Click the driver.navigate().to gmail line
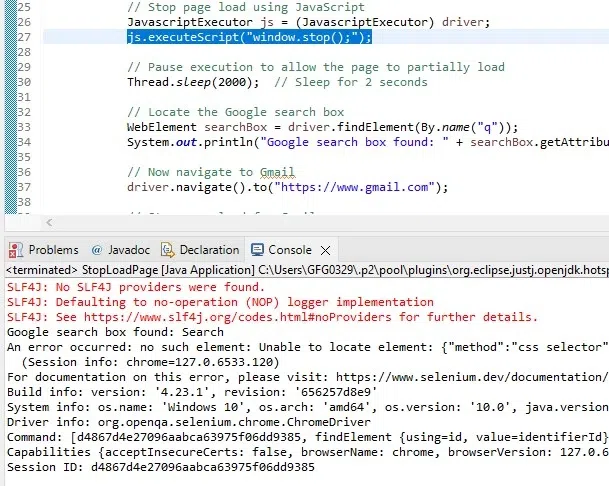This screenshot has height=486, width=609. pyautogui.click(x=287, y=187)
